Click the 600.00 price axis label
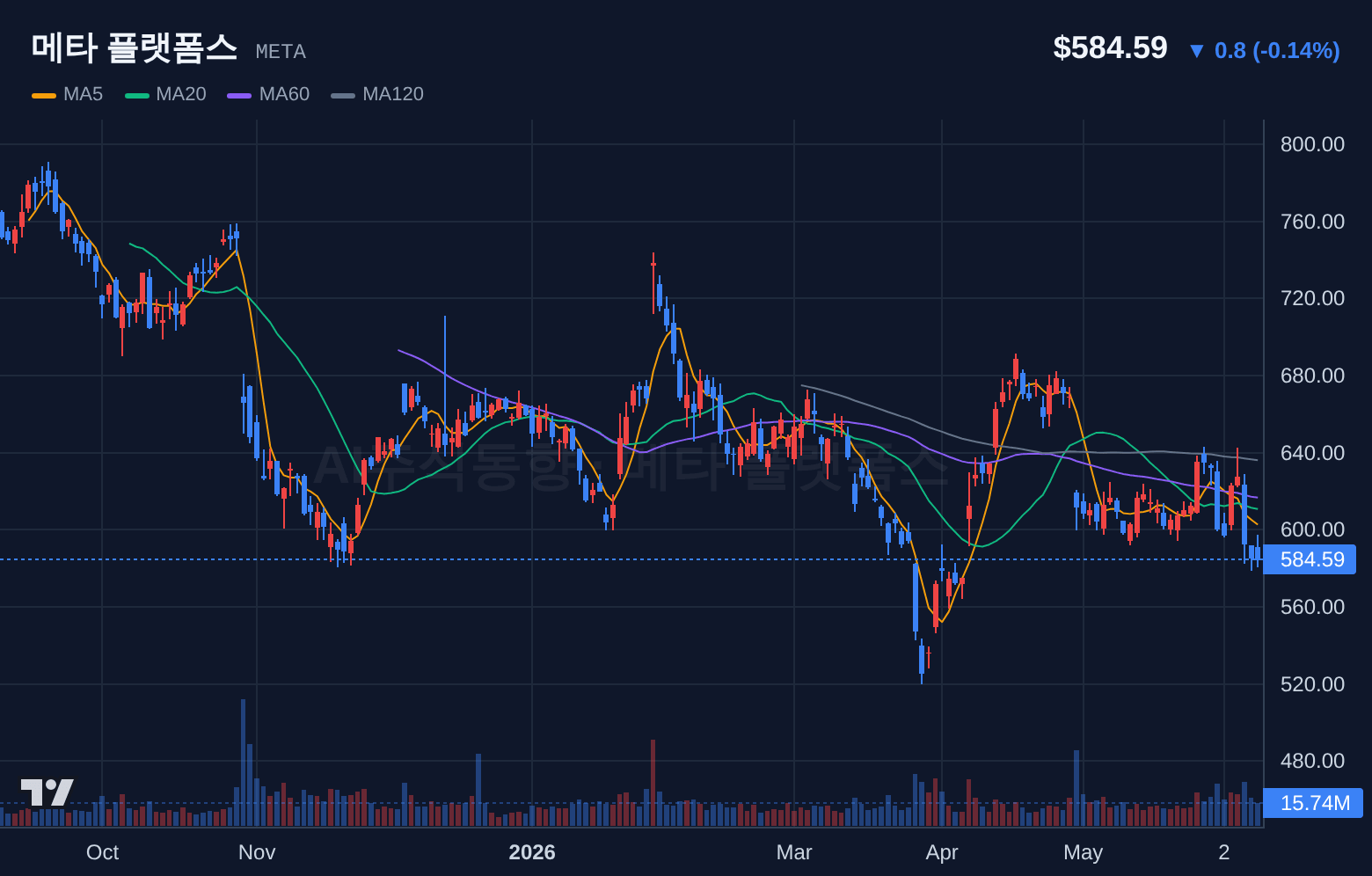This screenshot has height=876, width=1372. pyautogui.click(x=1312, y=529)
